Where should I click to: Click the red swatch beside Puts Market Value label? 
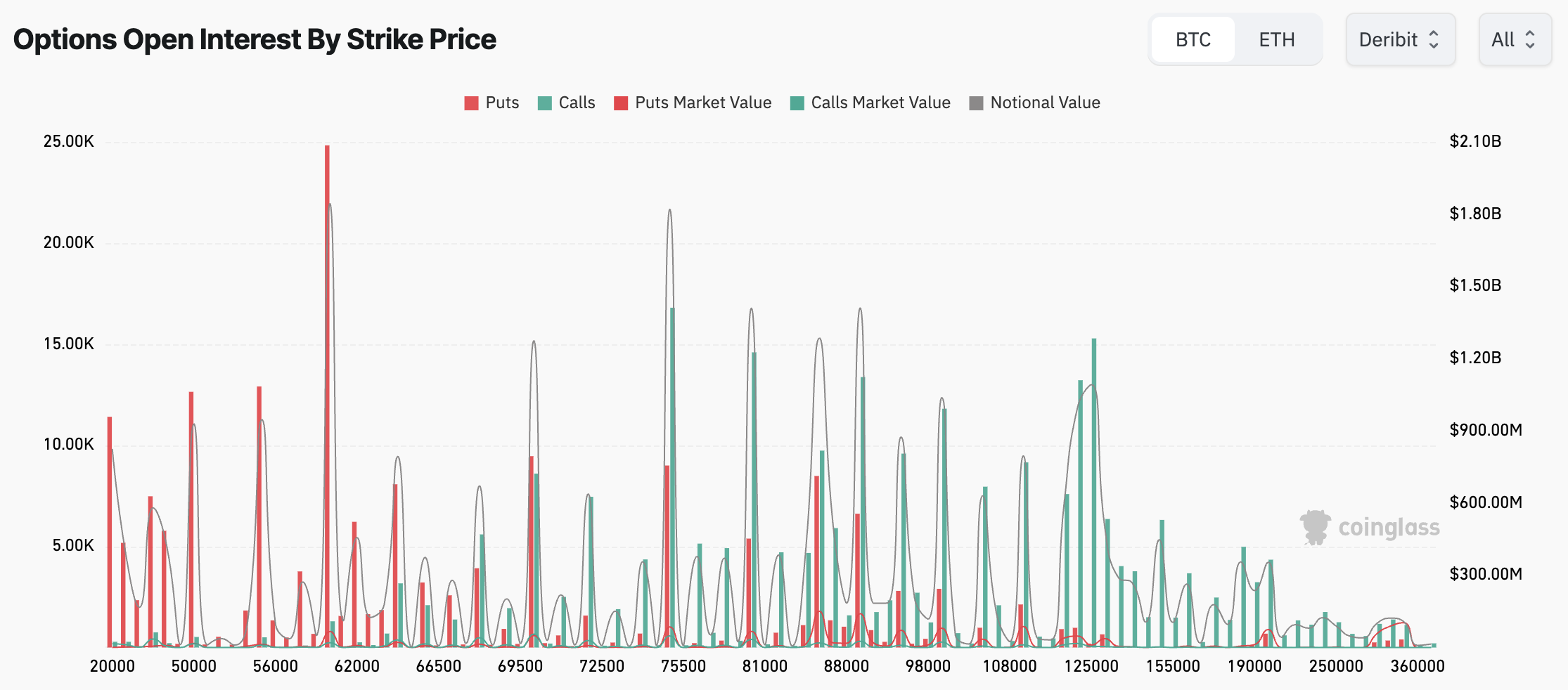click(620, 103)
